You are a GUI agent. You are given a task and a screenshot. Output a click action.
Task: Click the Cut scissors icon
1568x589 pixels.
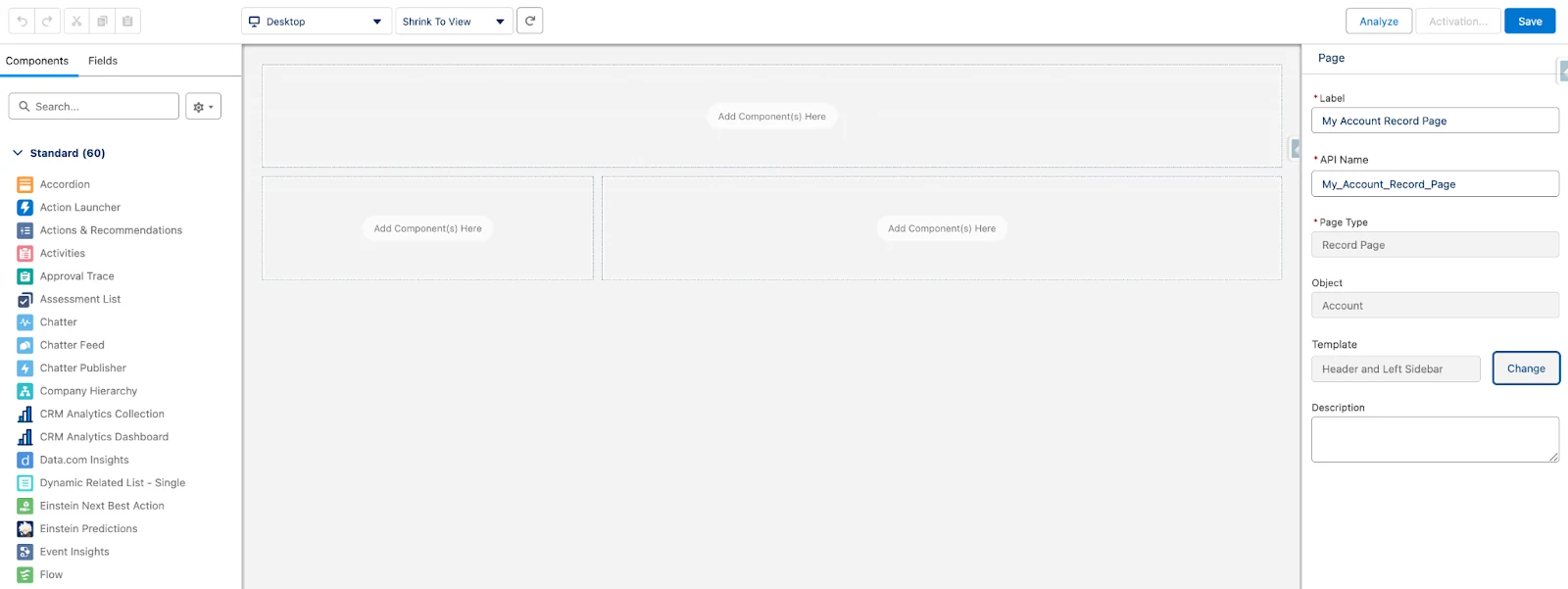tap(76, 21)
